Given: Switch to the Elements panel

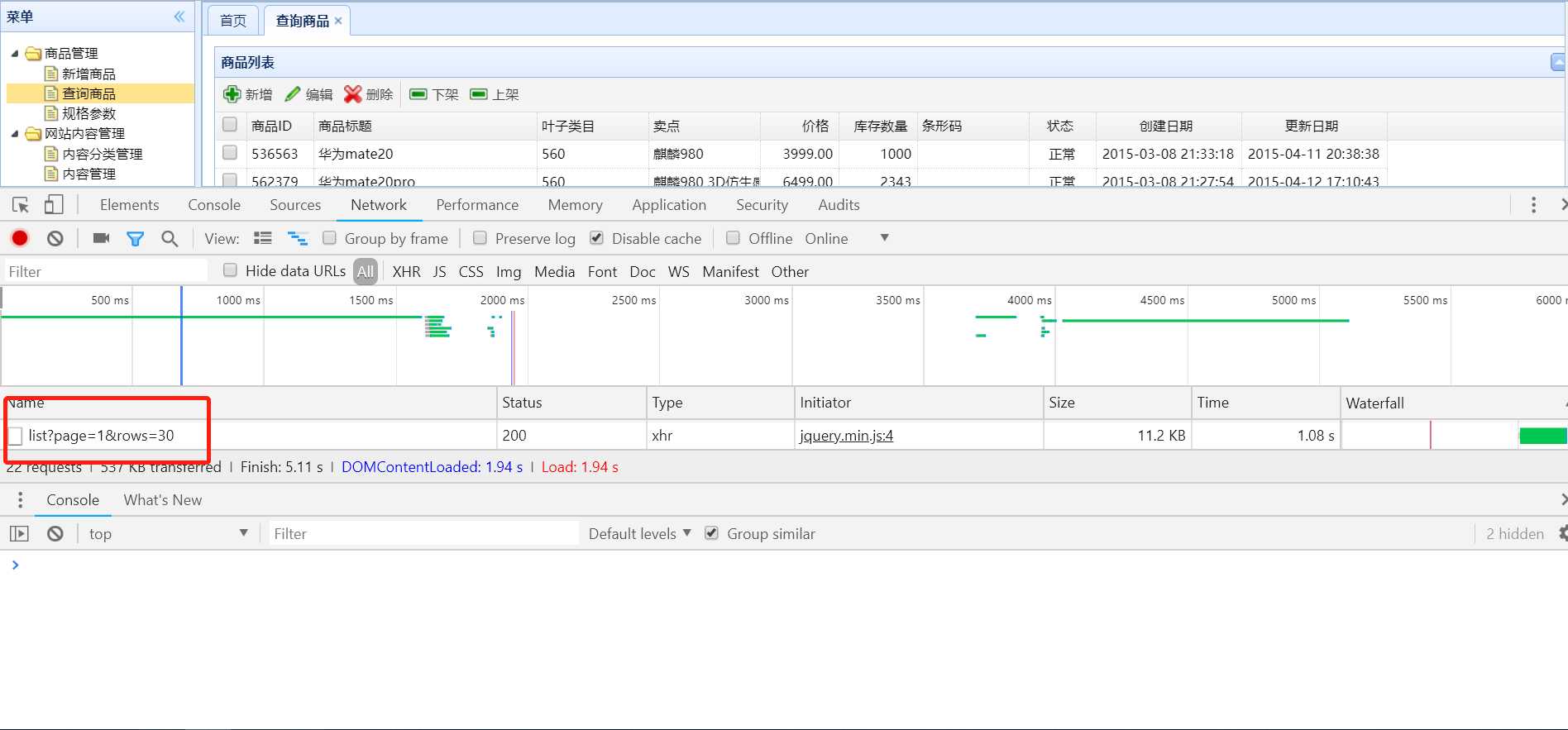Looking at the screenshot, I should [129, 205].
